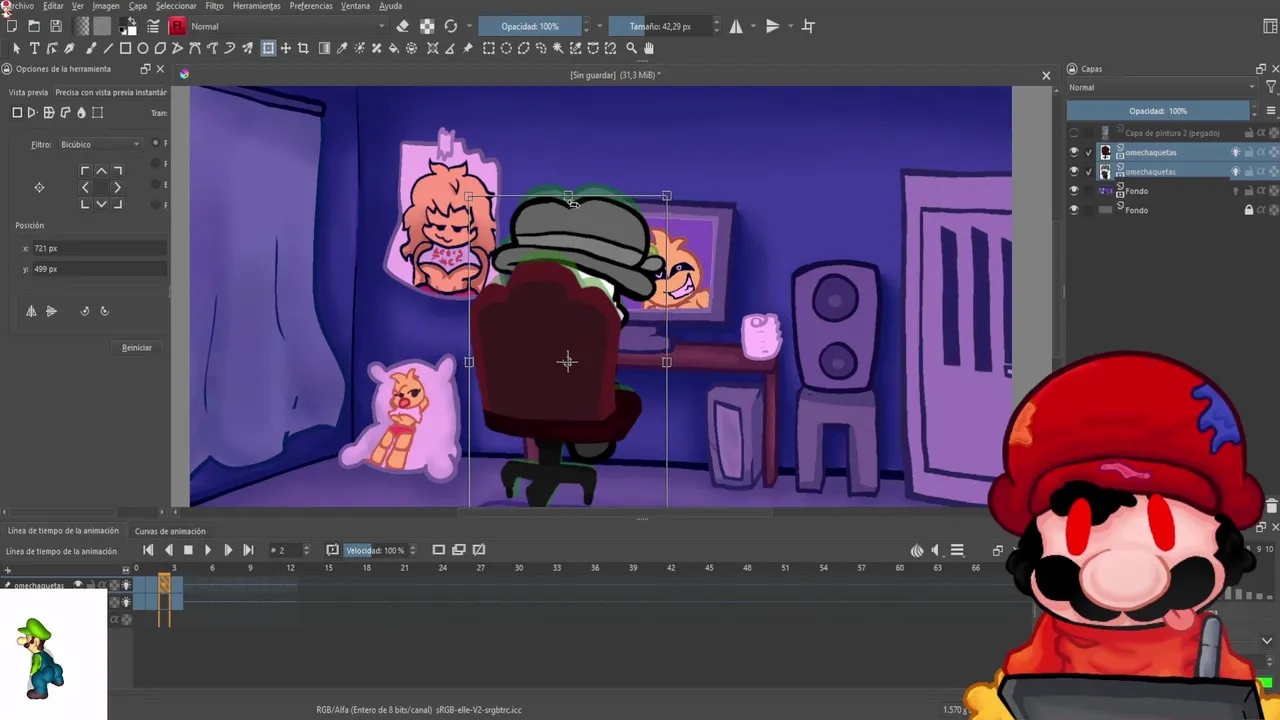This screenshot has width=1280, height=720.
Task: Uncheck the first omechaquetas layer checkbox
Action: tap(1089, 152)
